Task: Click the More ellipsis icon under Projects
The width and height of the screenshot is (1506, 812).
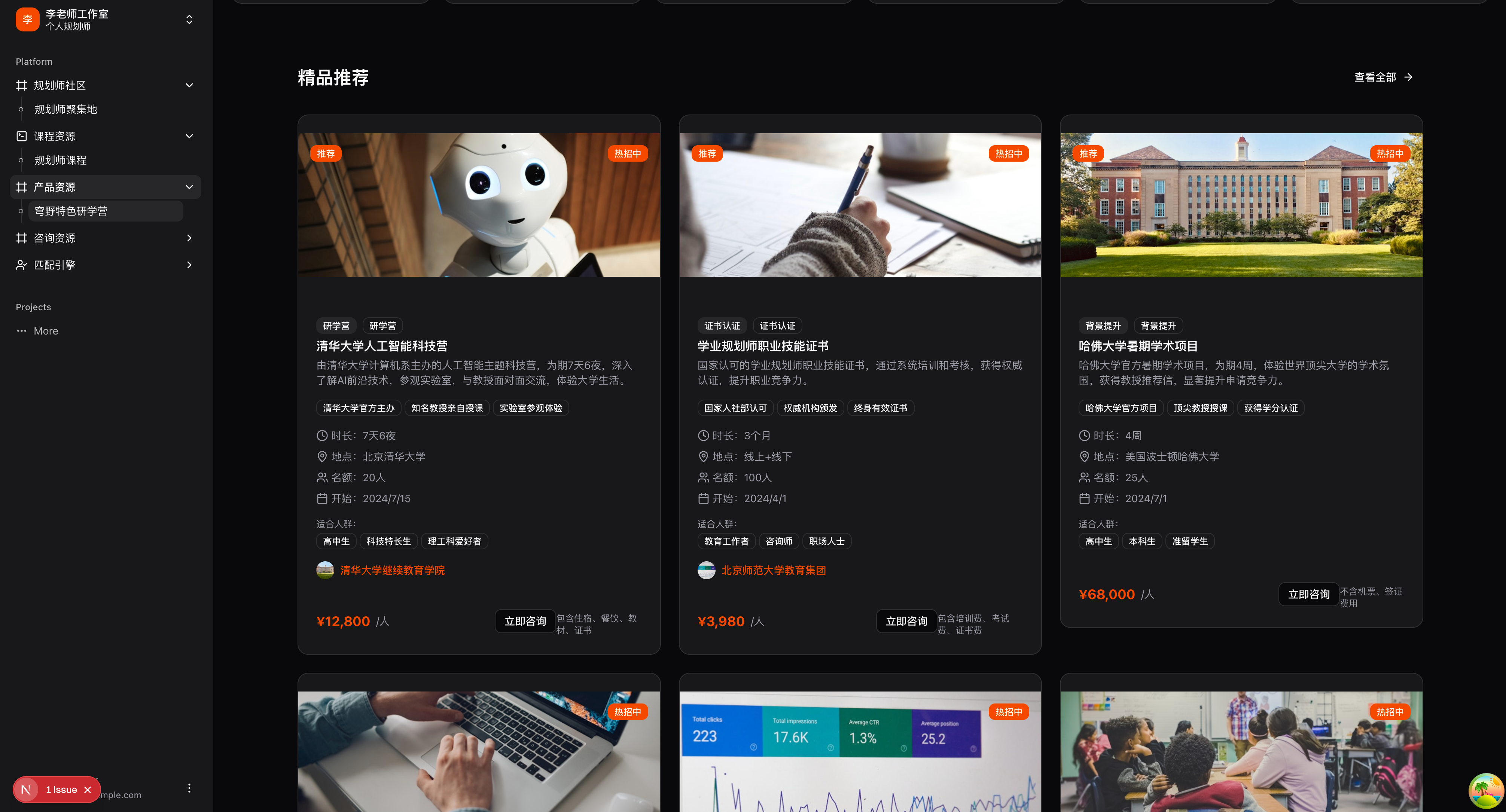Action: tap(22, 331)
